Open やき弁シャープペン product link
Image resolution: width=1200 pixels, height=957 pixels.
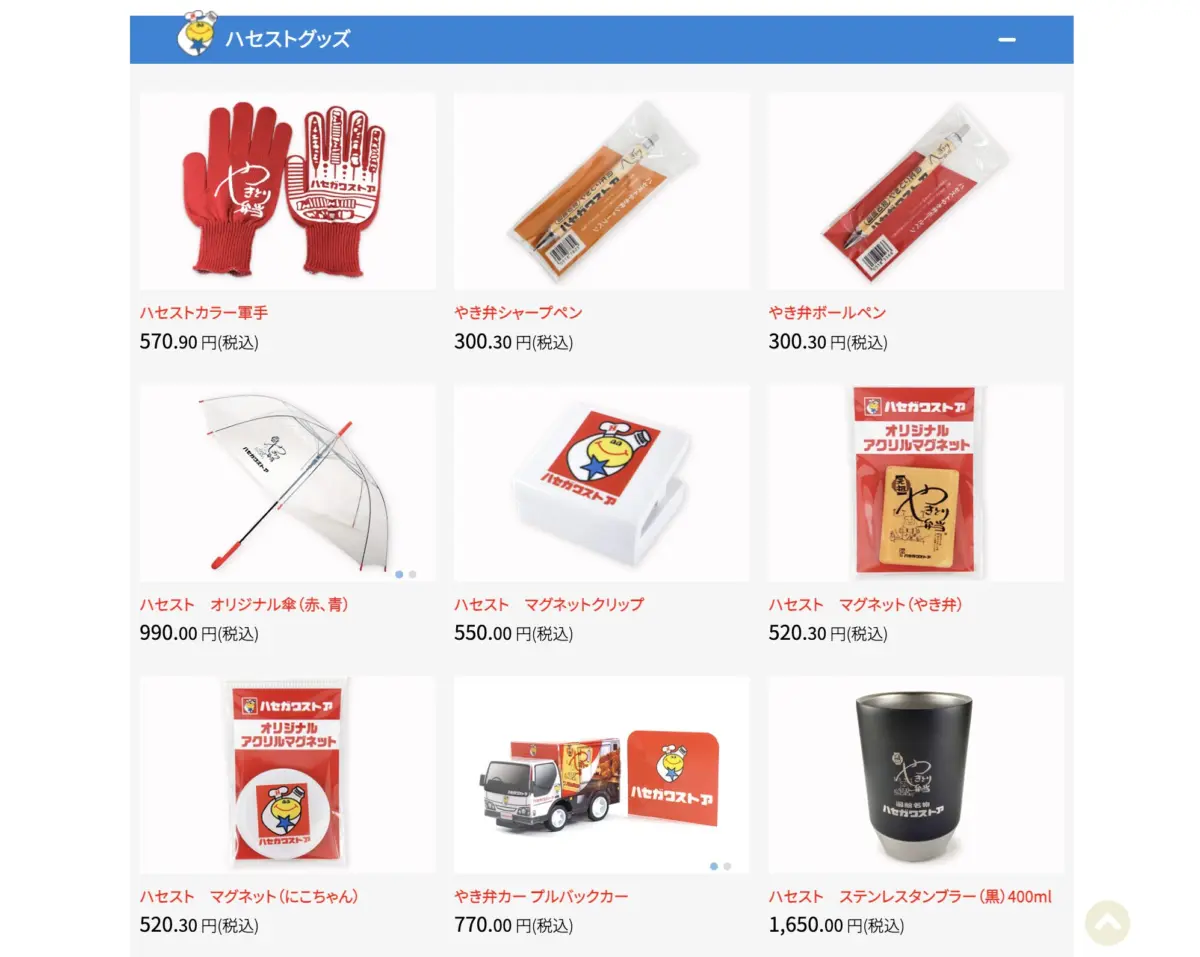point(518,313)
